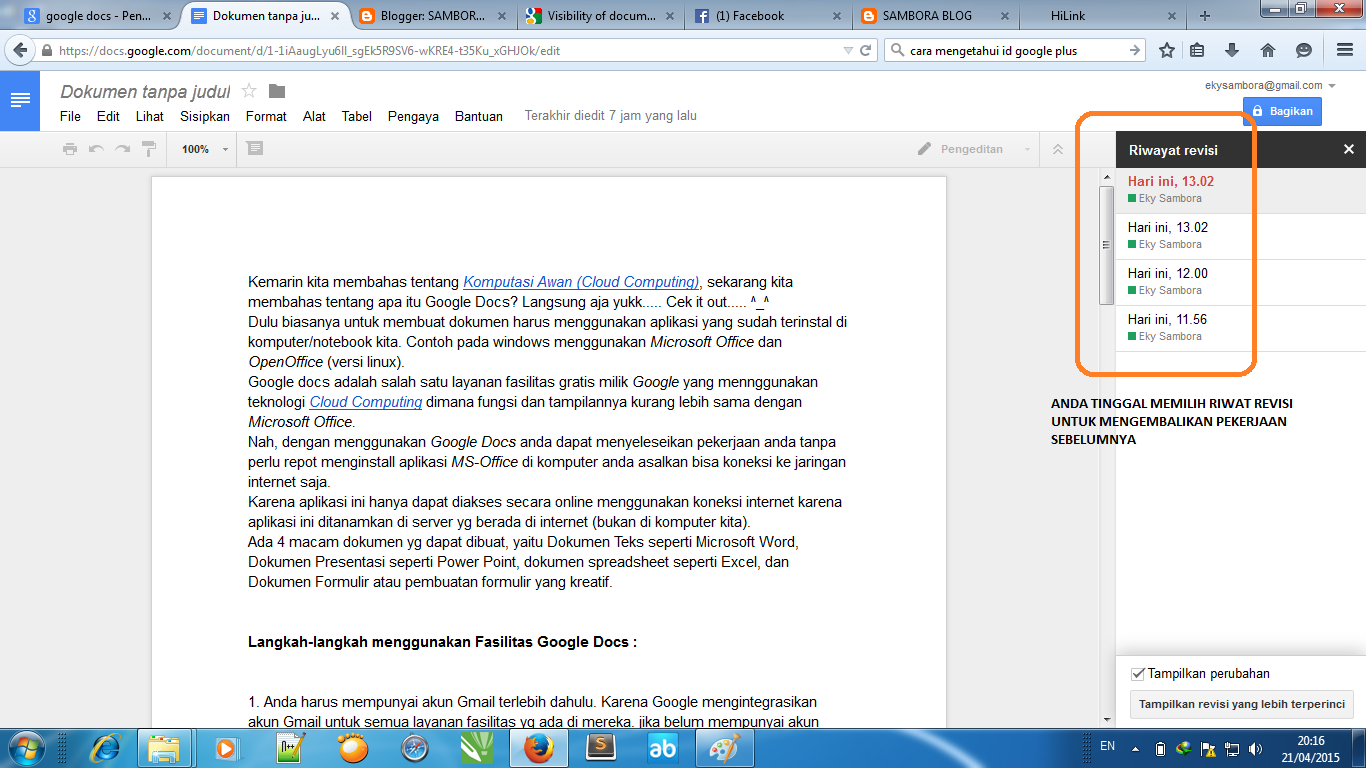This screenshot has width=1366, height=768.
Task: Open the Firefox downloads arrow icon
Action: click(x=1232, y=50)
